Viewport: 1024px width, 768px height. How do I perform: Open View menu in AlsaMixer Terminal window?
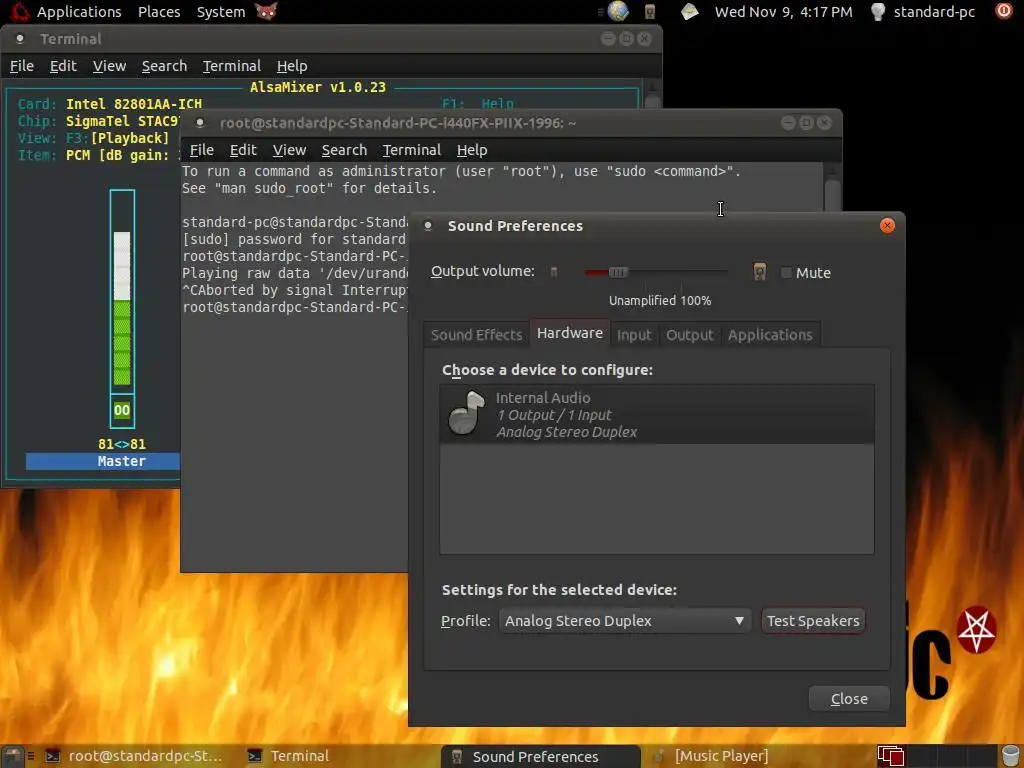109,66
